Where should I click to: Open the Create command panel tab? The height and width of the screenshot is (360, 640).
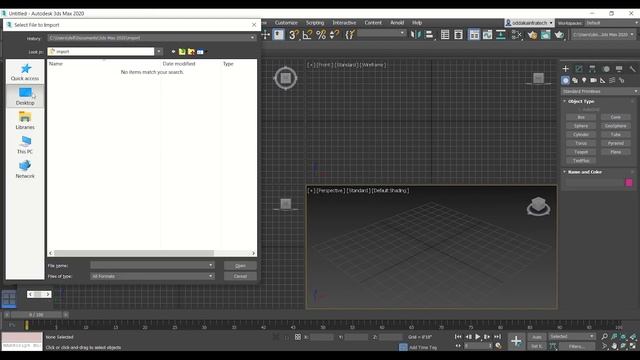click(565, 69)
